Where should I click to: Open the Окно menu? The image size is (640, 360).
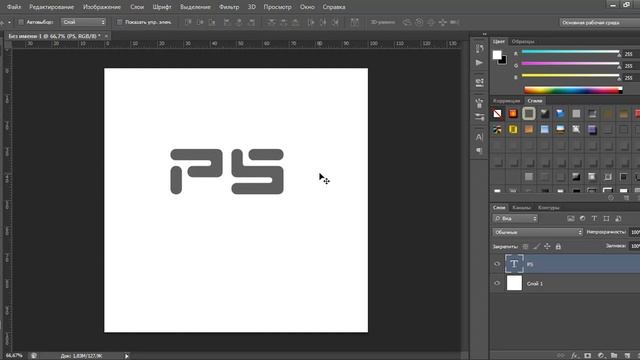tap(307, 7)
